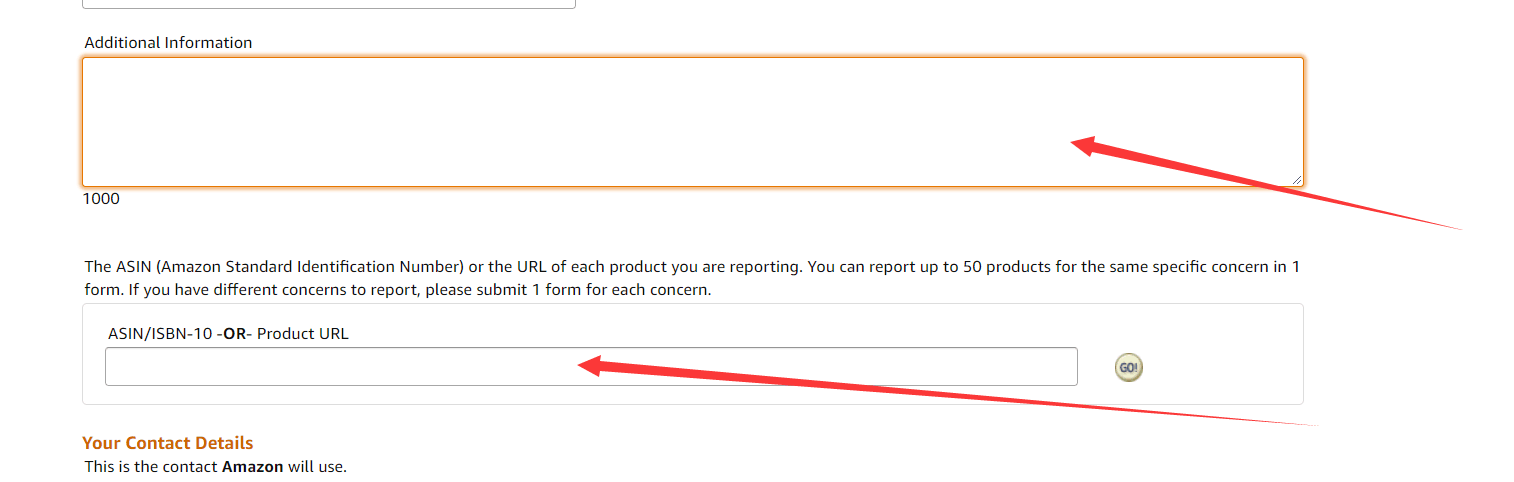Click the bold OR in the ASIN label
Image resolution: width=1514 pixels, height=482 pixels.
coord(234,334)
